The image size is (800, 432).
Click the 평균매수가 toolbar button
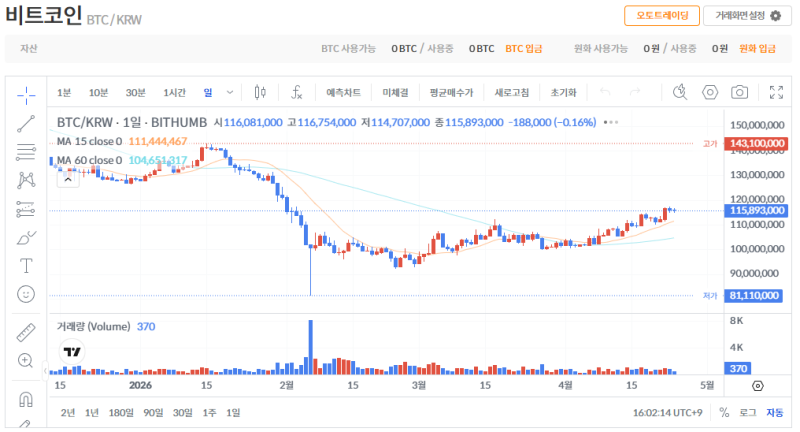[451, 92]
